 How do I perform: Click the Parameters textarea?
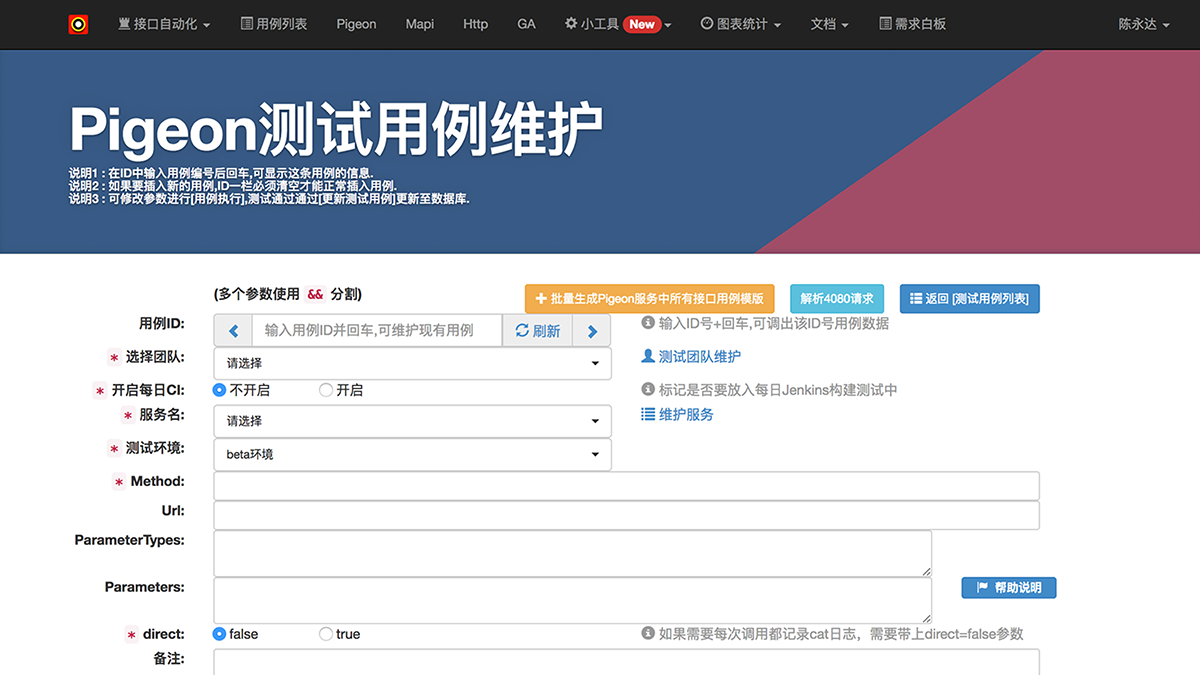tap(573, 600)
